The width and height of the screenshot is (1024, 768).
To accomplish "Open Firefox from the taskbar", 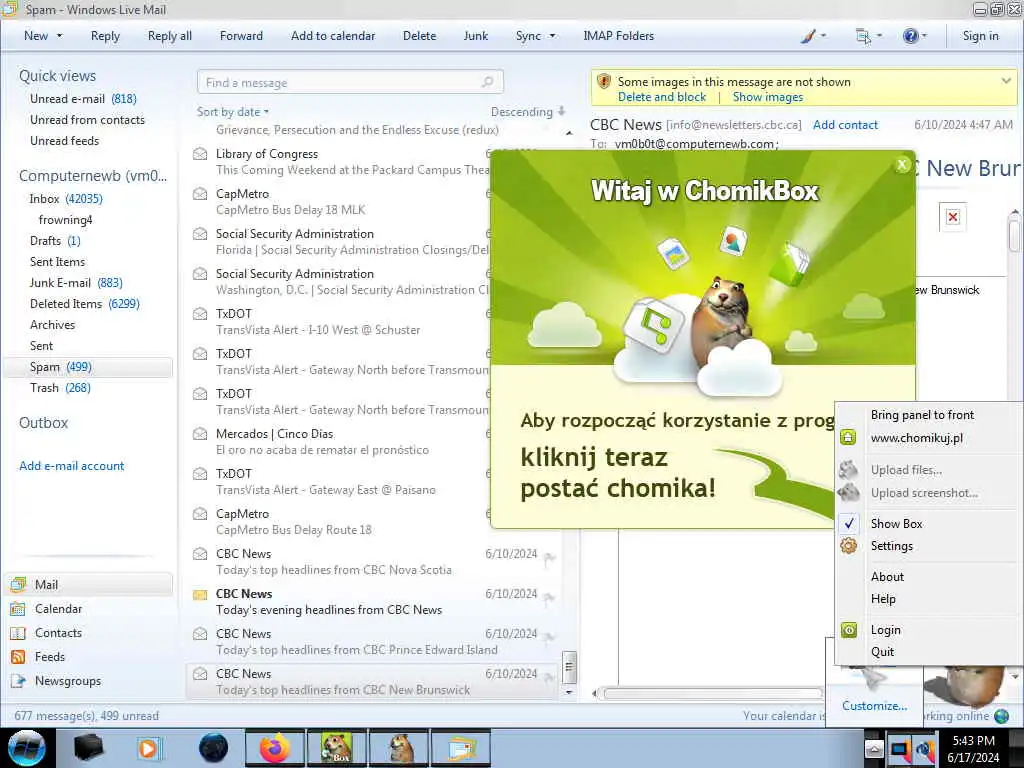I will (x=274, y=748).
